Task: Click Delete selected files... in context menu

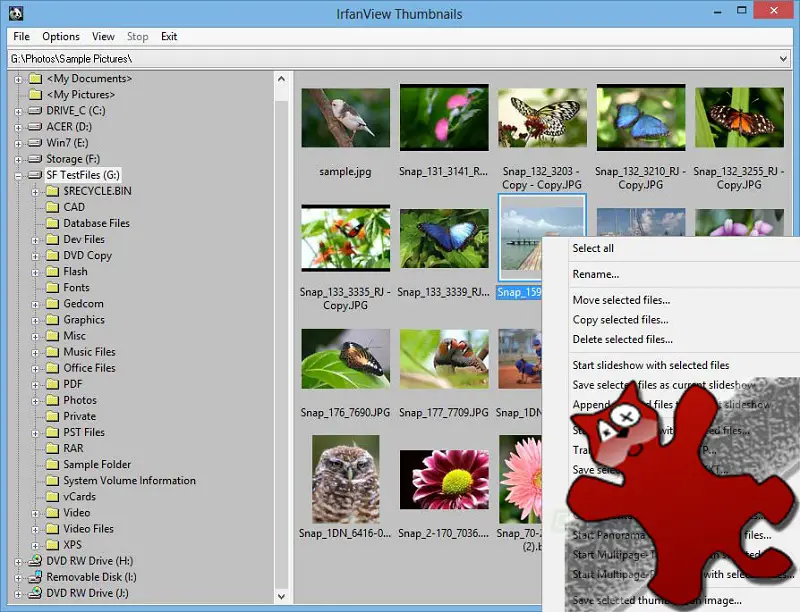Action: (622, 339)
